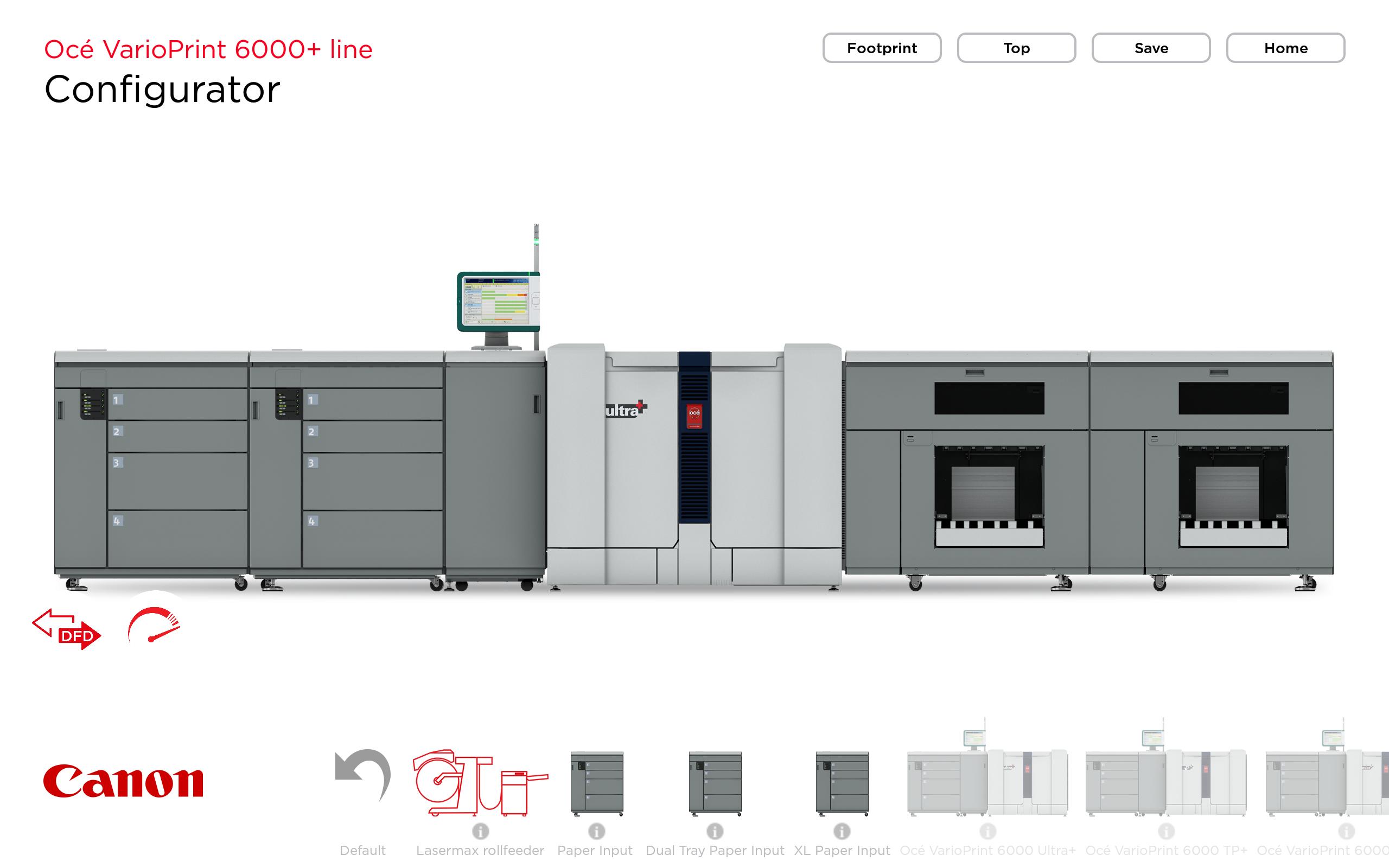
Task: Show info for XL Paper Input
Action: tap(842, 831)
